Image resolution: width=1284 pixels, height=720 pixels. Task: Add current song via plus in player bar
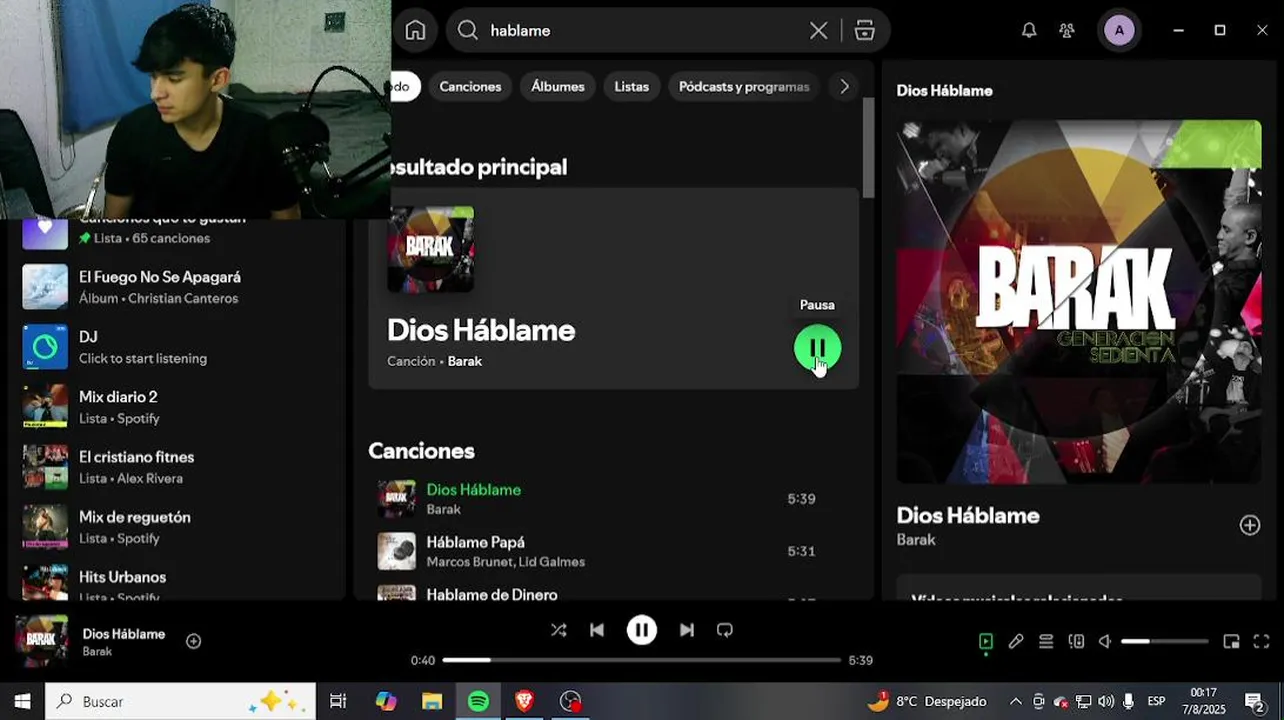tap(194, 641)
